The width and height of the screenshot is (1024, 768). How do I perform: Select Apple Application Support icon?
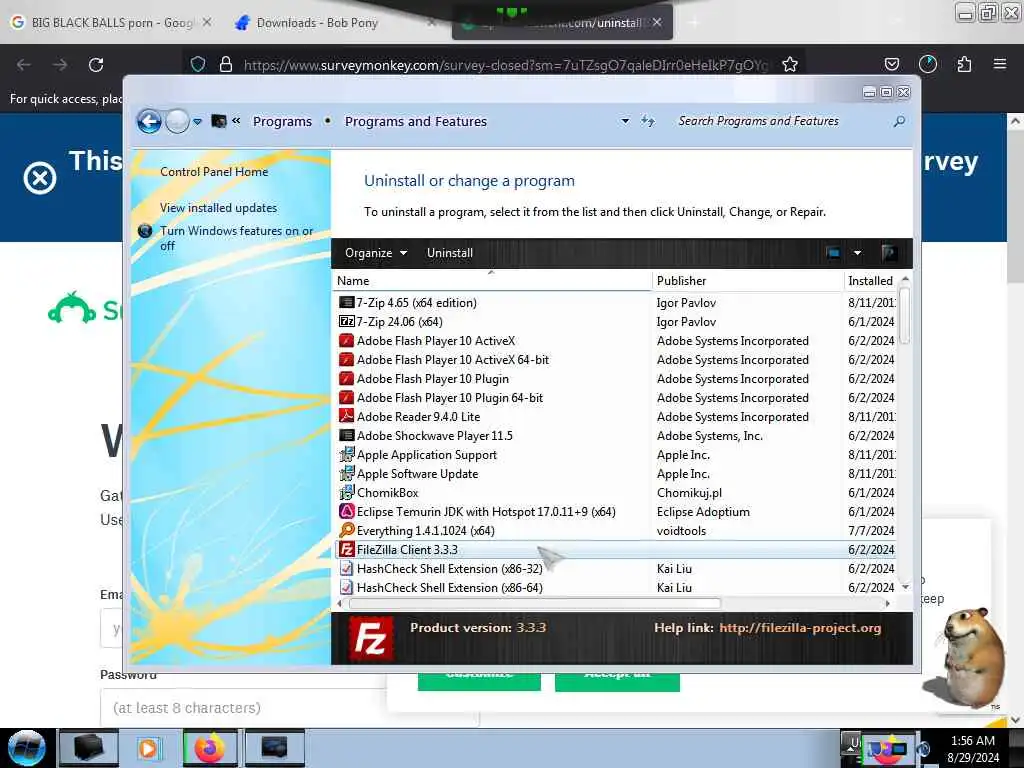pyautogui.click(x=346, y=455)
